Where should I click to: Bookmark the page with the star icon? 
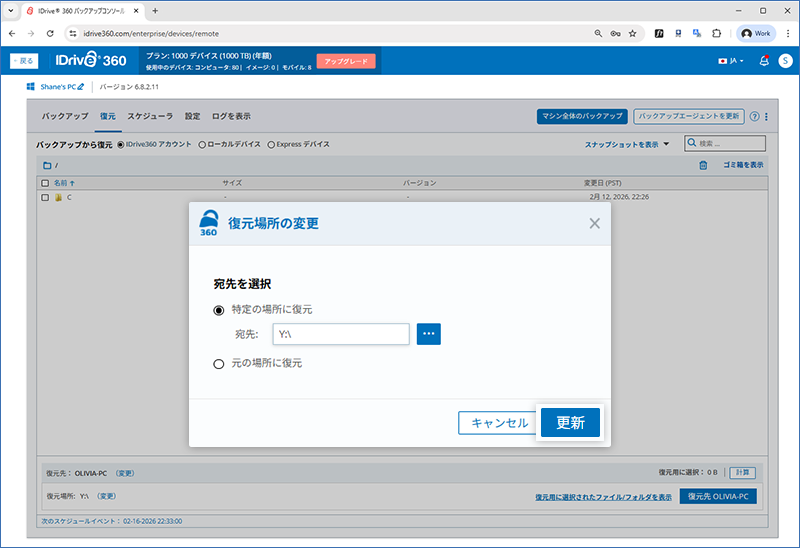pos(632,33)
